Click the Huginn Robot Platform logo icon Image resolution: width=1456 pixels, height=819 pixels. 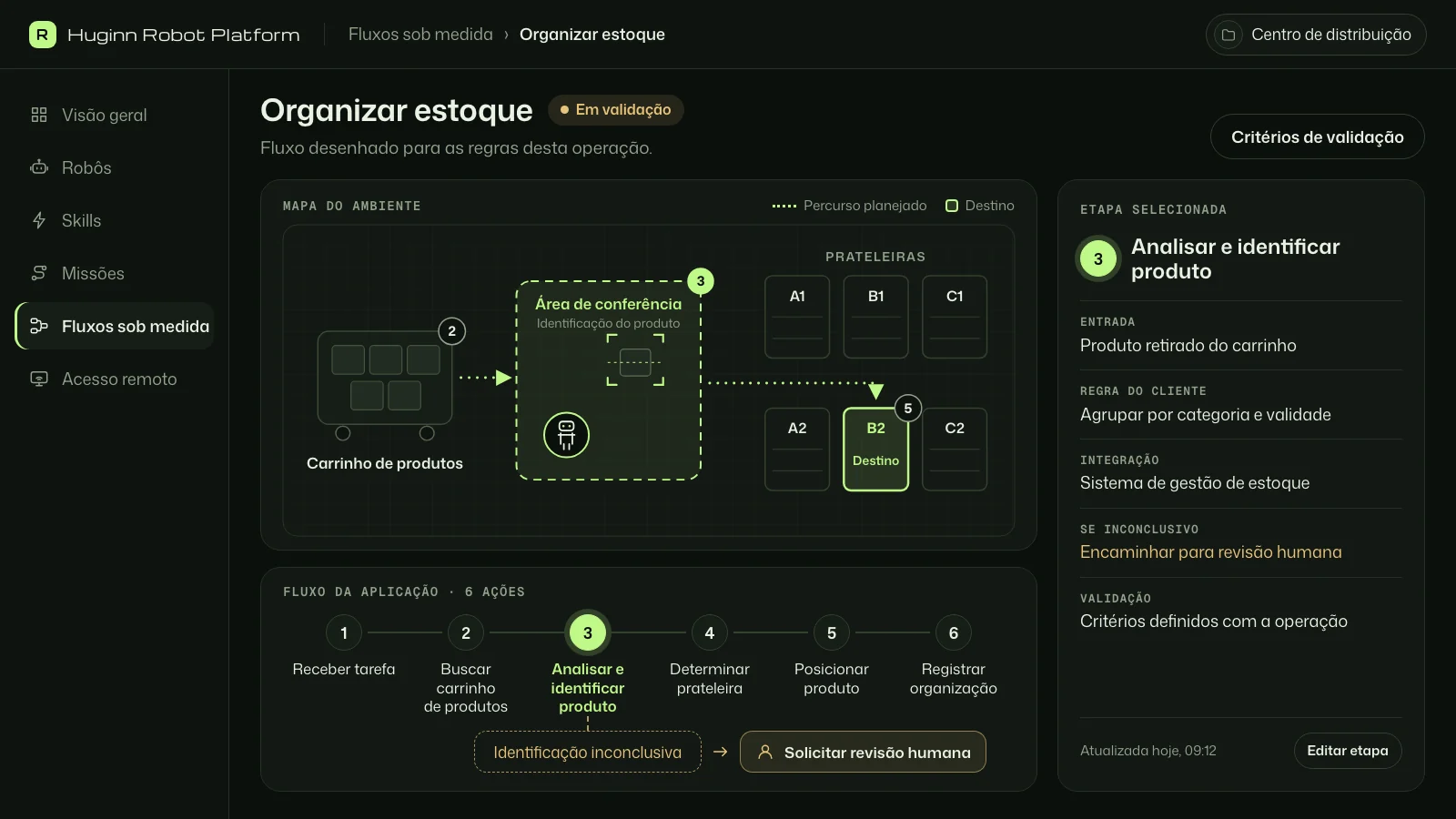coord(42,35)
